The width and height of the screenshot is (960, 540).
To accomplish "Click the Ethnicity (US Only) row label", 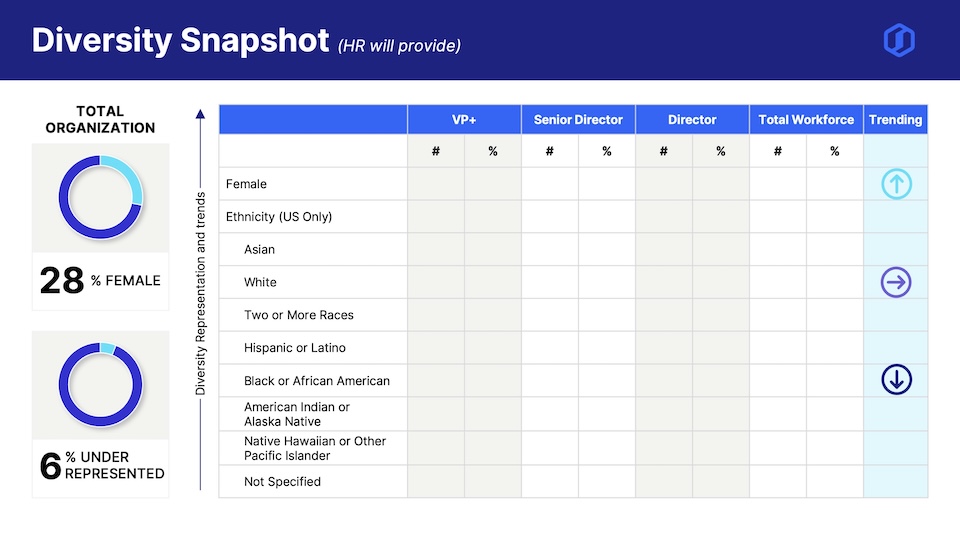I will pyautogui.click(x=279, y=217).
